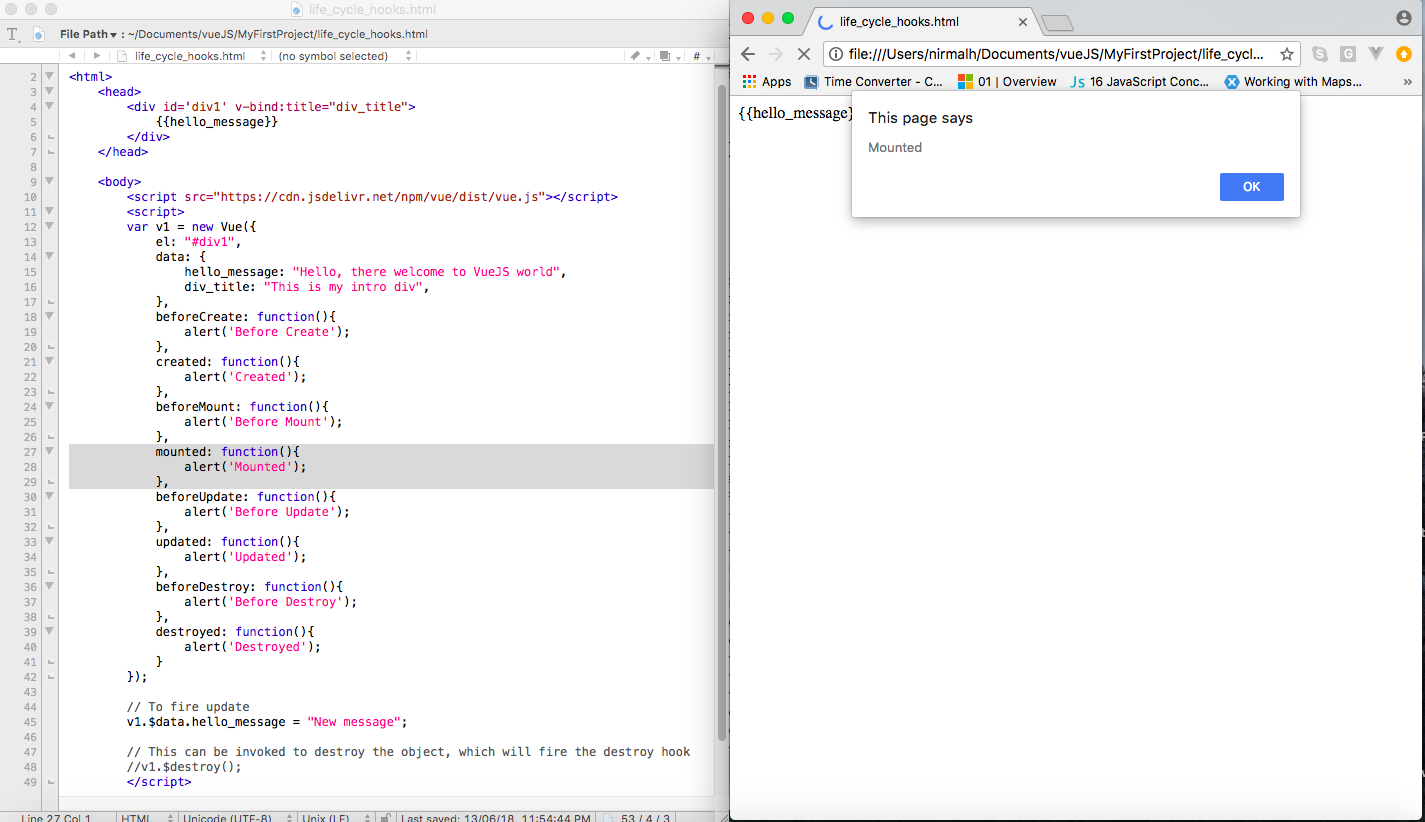Viewport: 1425px width, 822px height.
Task: Click the orange update arrow icon in Chrome
Action: coord(1404,54)
